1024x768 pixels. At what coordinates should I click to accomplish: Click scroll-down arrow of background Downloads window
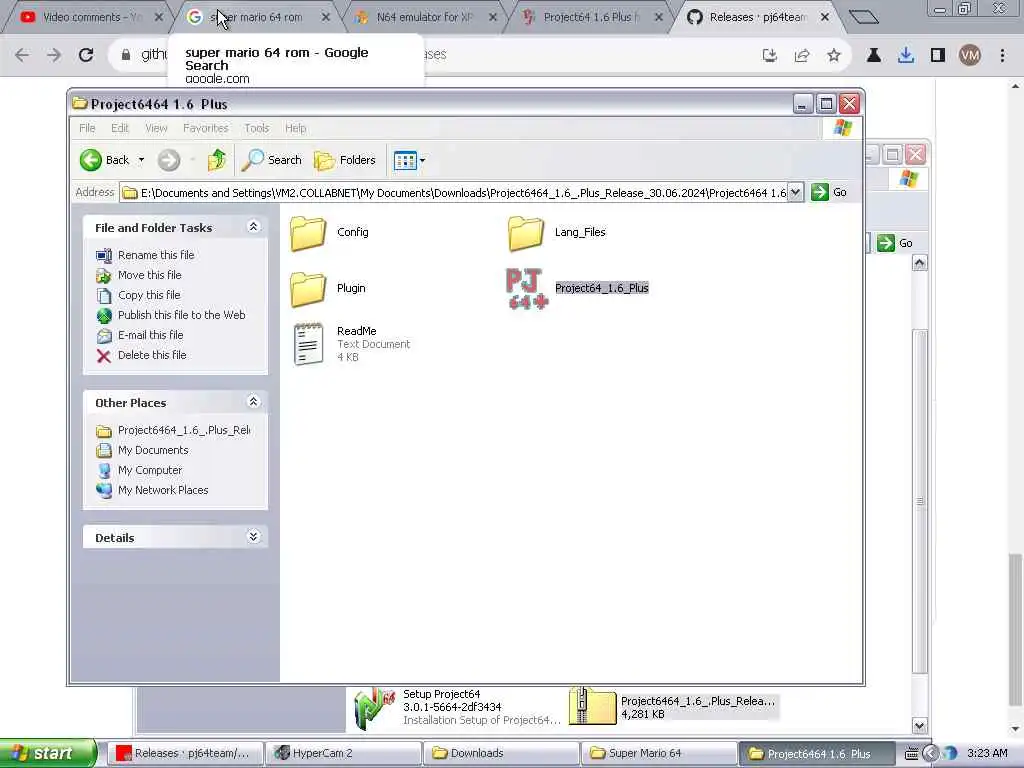920,725
